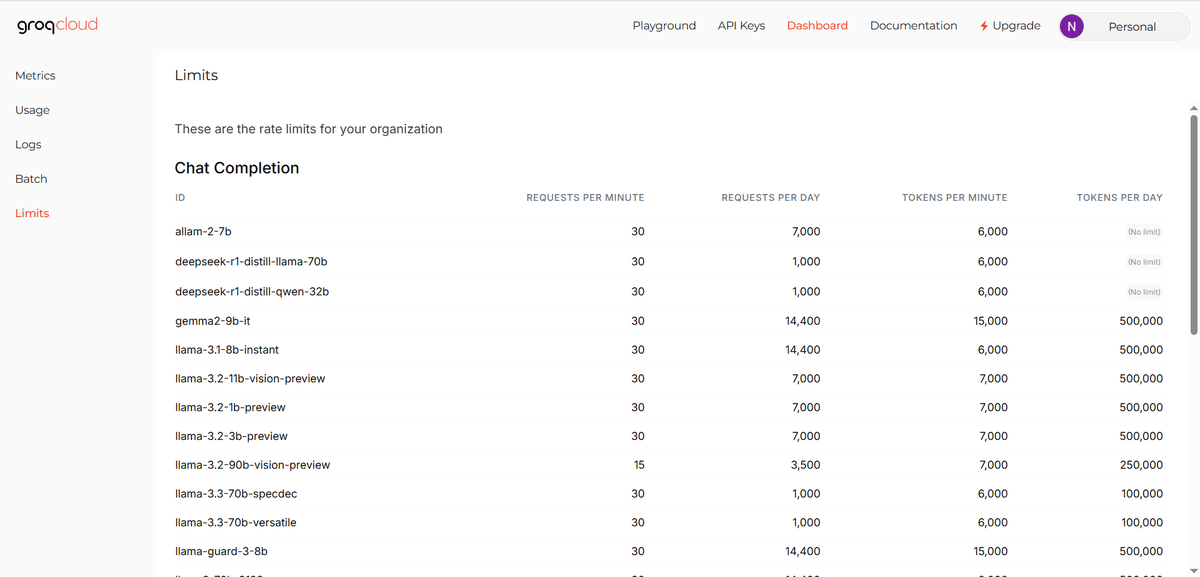Click deepseek-r1-distill-llama-70b model ID
This screenshot has height=577, width=1200.
pyautogui.click(x=251, y=262)
